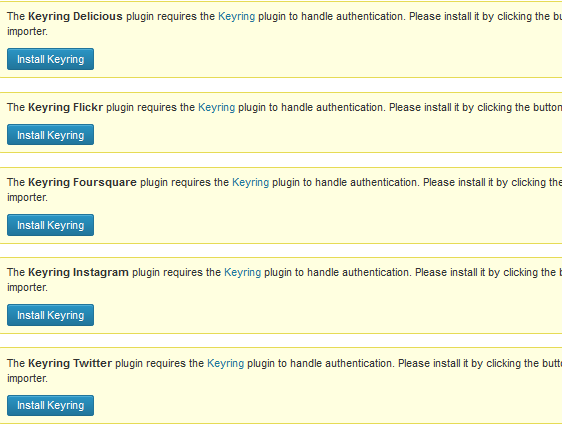Viewport: 562px width, 424px height.
Task: Click Install Keyring under Keyring Flickr notice
Action: pyautogui.click(x=51, y=135)
